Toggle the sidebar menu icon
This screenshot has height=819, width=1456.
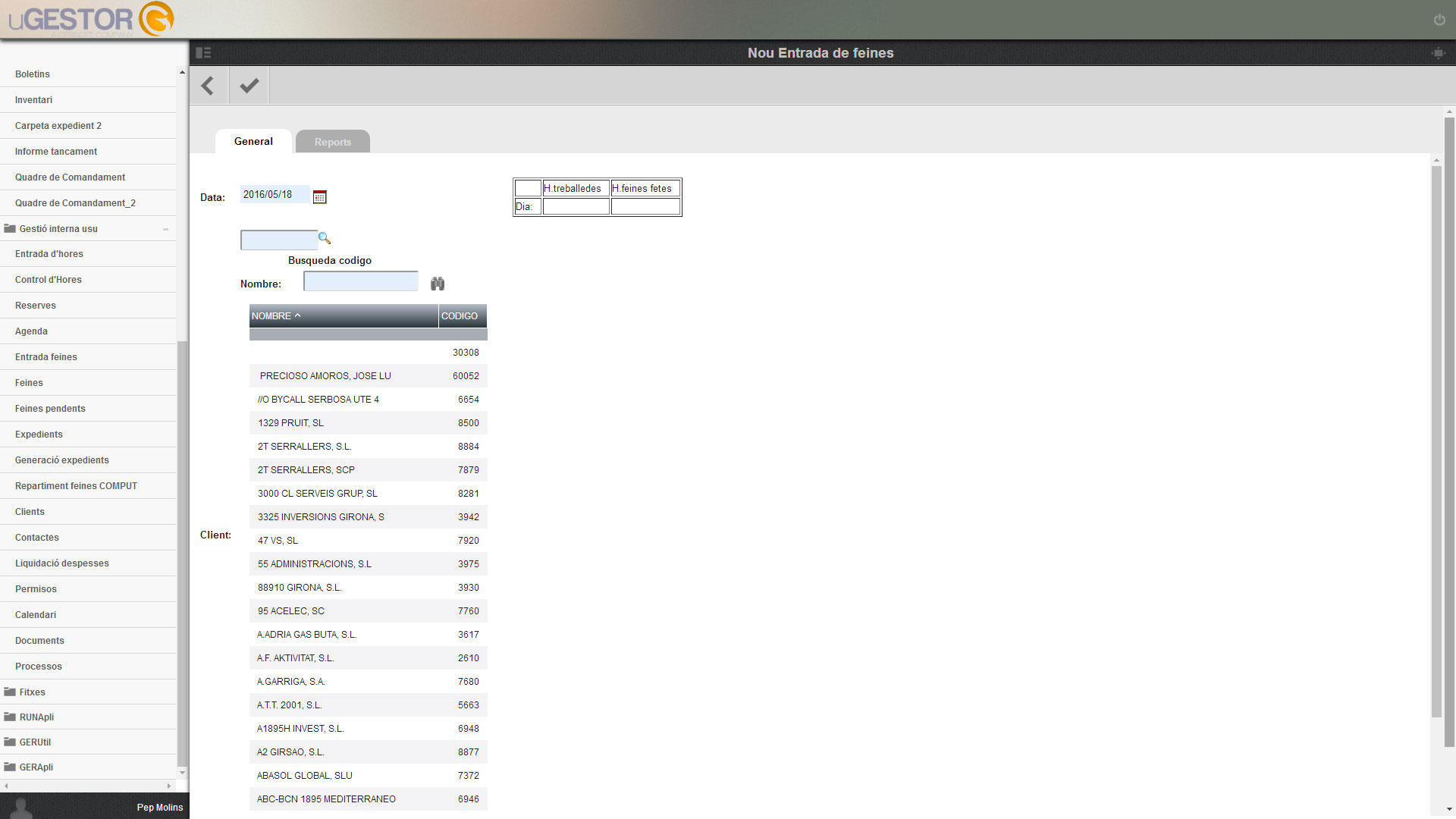pyautogui.click(x=203, y=52)
